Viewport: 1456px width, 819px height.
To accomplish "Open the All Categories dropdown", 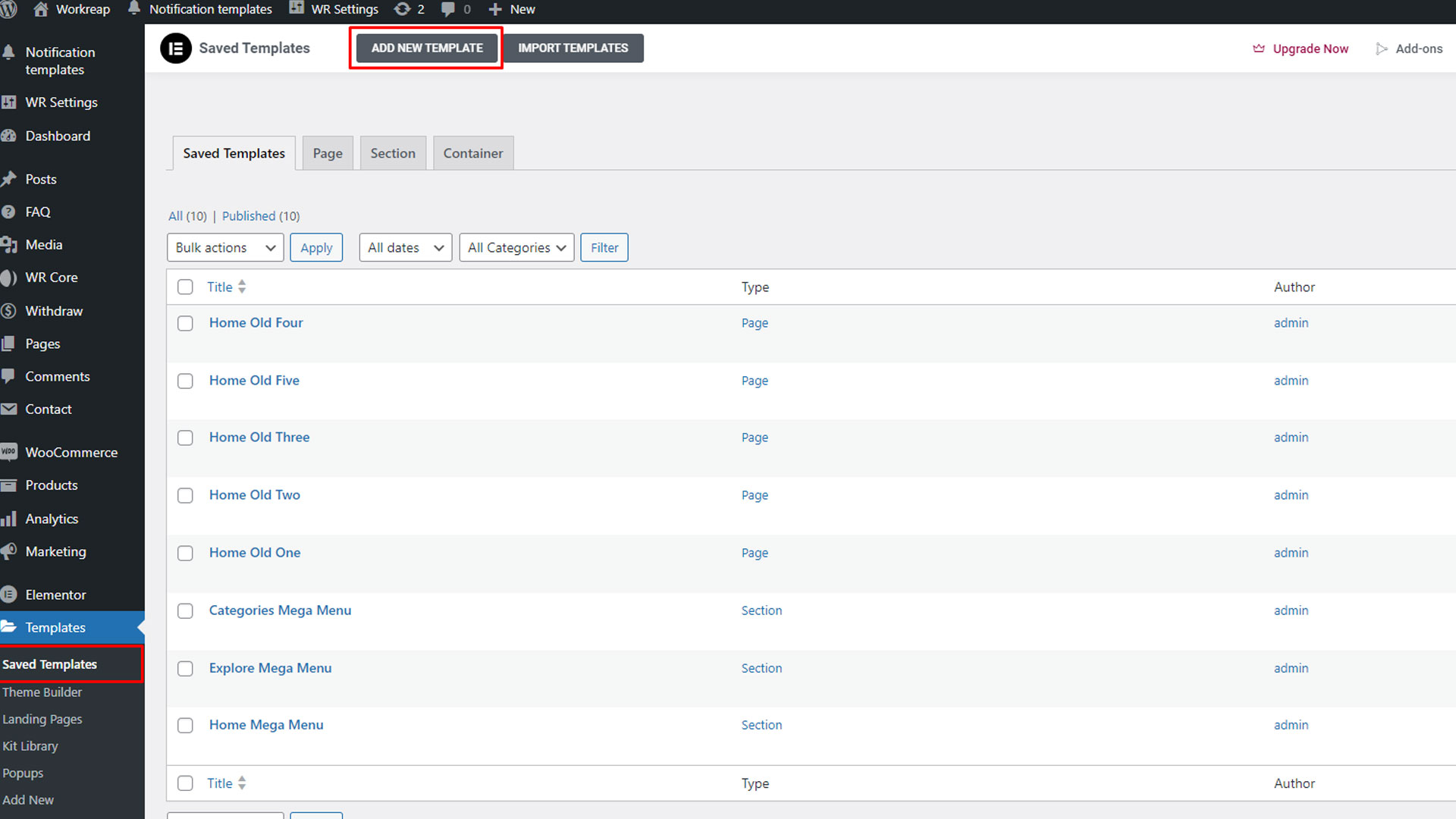I will (516, 248).
